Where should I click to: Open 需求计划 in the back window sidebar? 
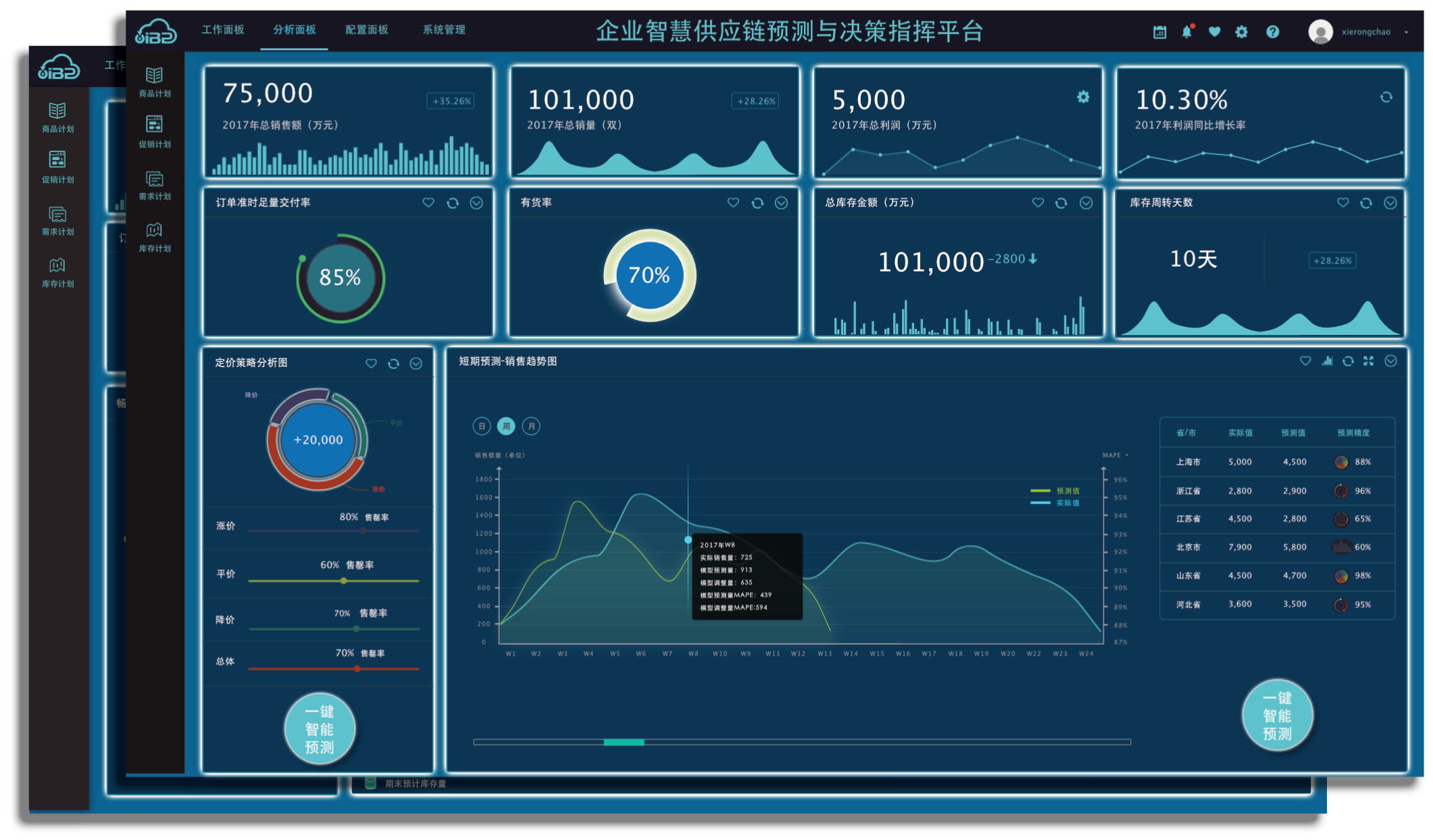pos(57,221)
